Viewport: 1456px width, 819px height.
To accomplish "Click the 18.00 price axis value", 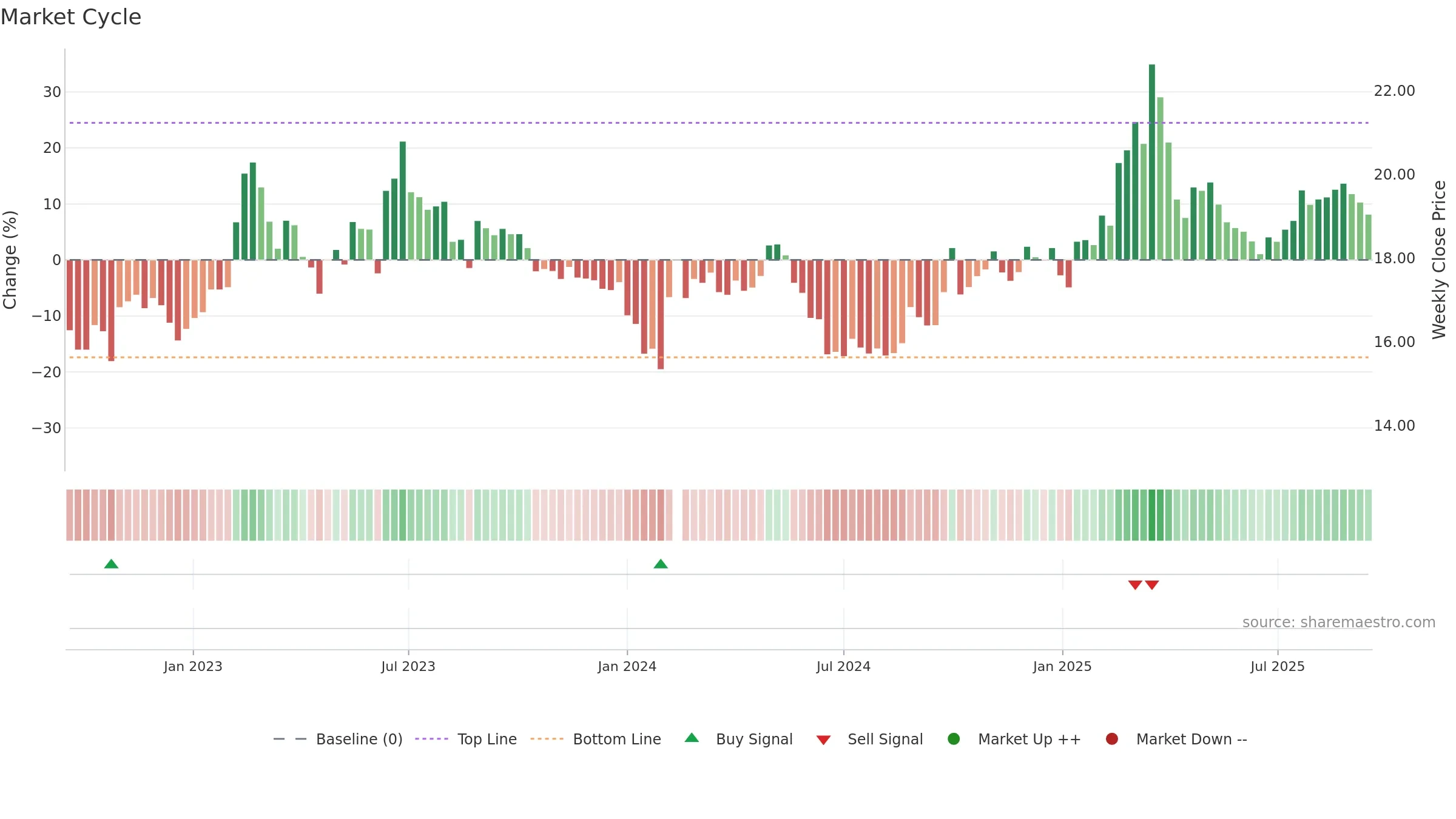I will [x=1394, y=258].
